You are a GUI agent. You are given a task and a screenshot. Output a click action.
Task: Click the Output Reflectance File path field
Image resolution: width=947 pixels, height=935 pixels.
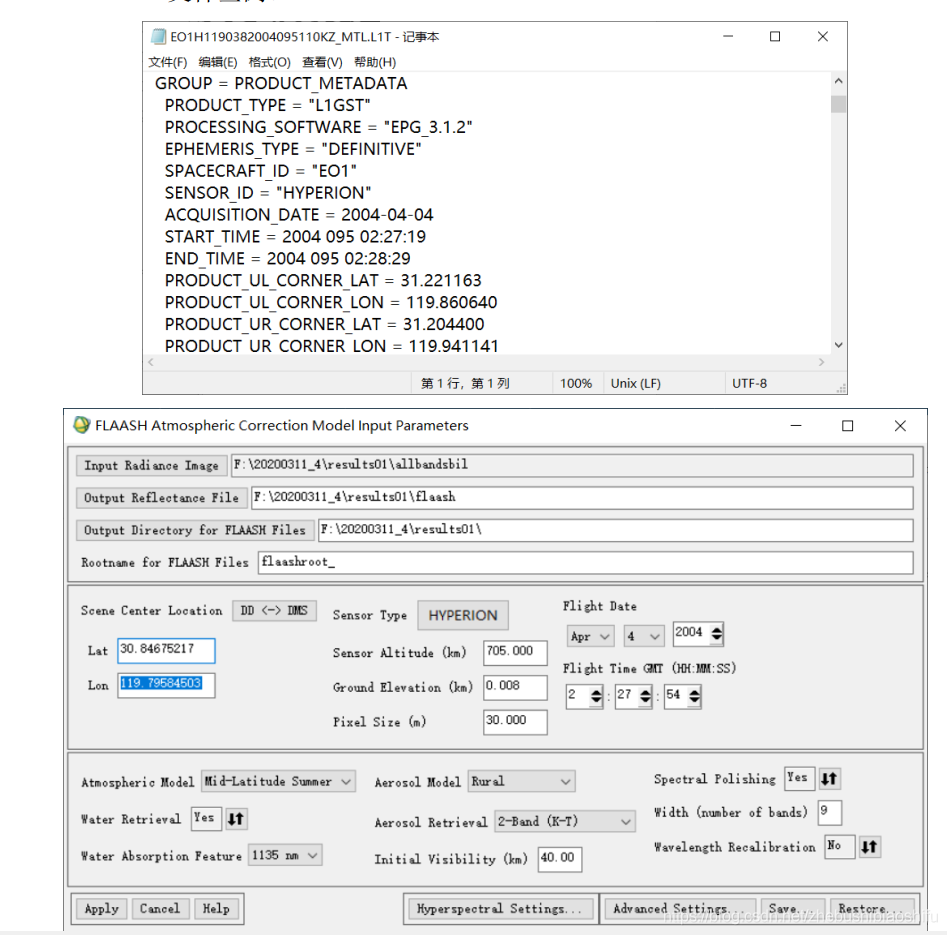[x=582, y=498]
